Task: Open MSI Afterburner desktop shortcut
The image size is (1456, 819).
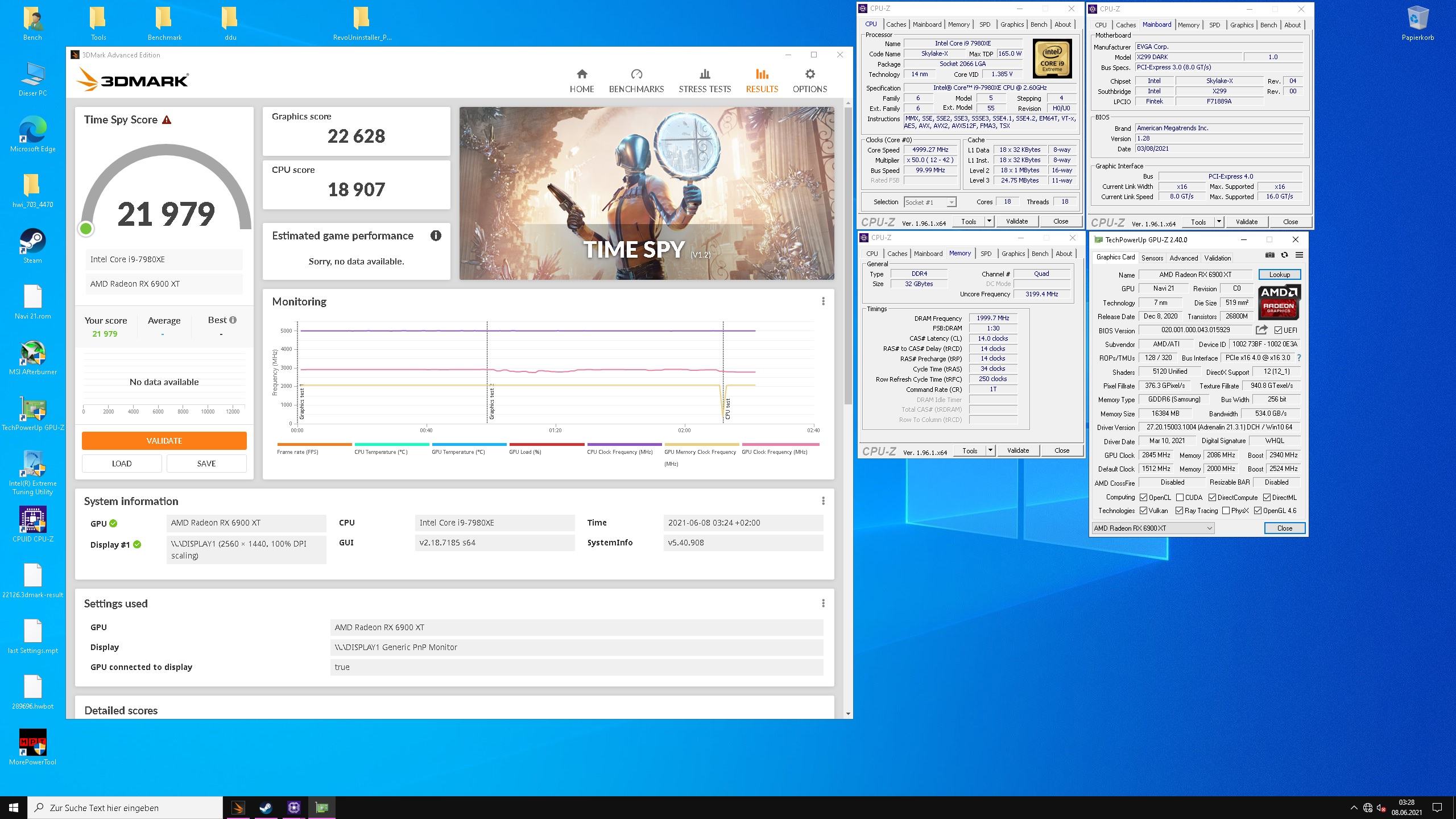Action: coord(32,358)
